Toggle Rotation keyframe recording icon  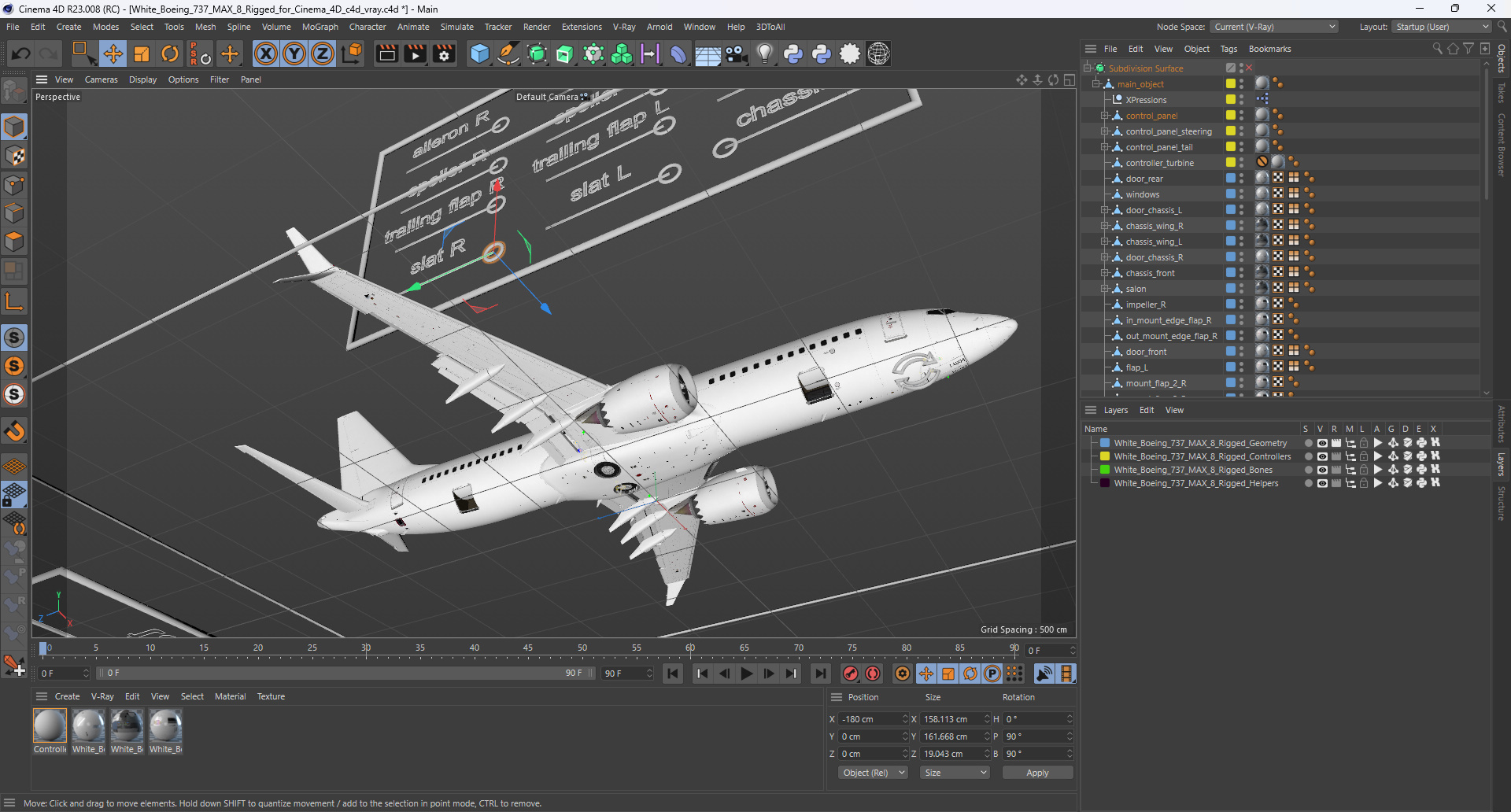(970, 674)
